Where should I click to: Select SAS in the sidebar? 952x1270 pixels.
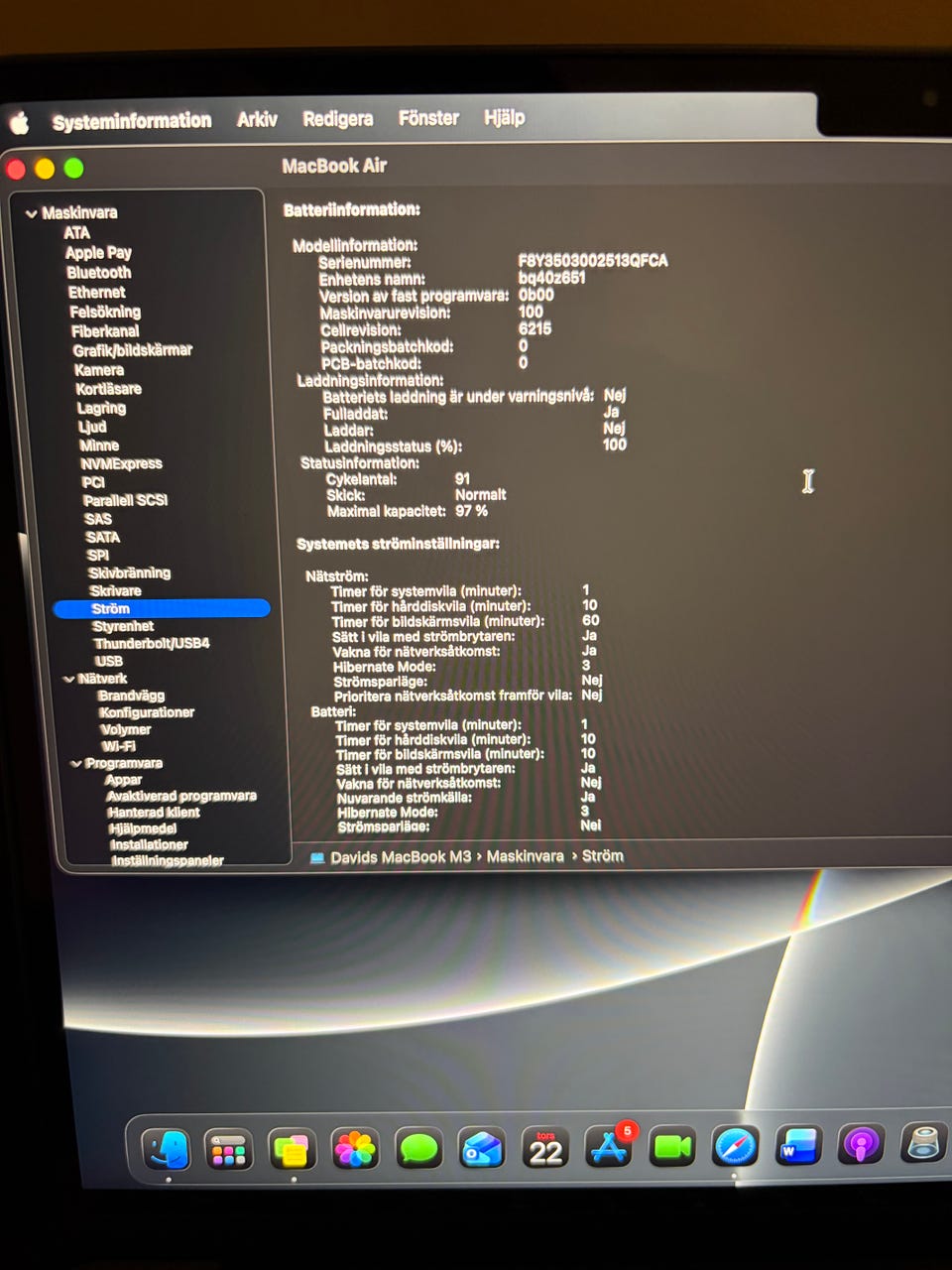[98, 519]
